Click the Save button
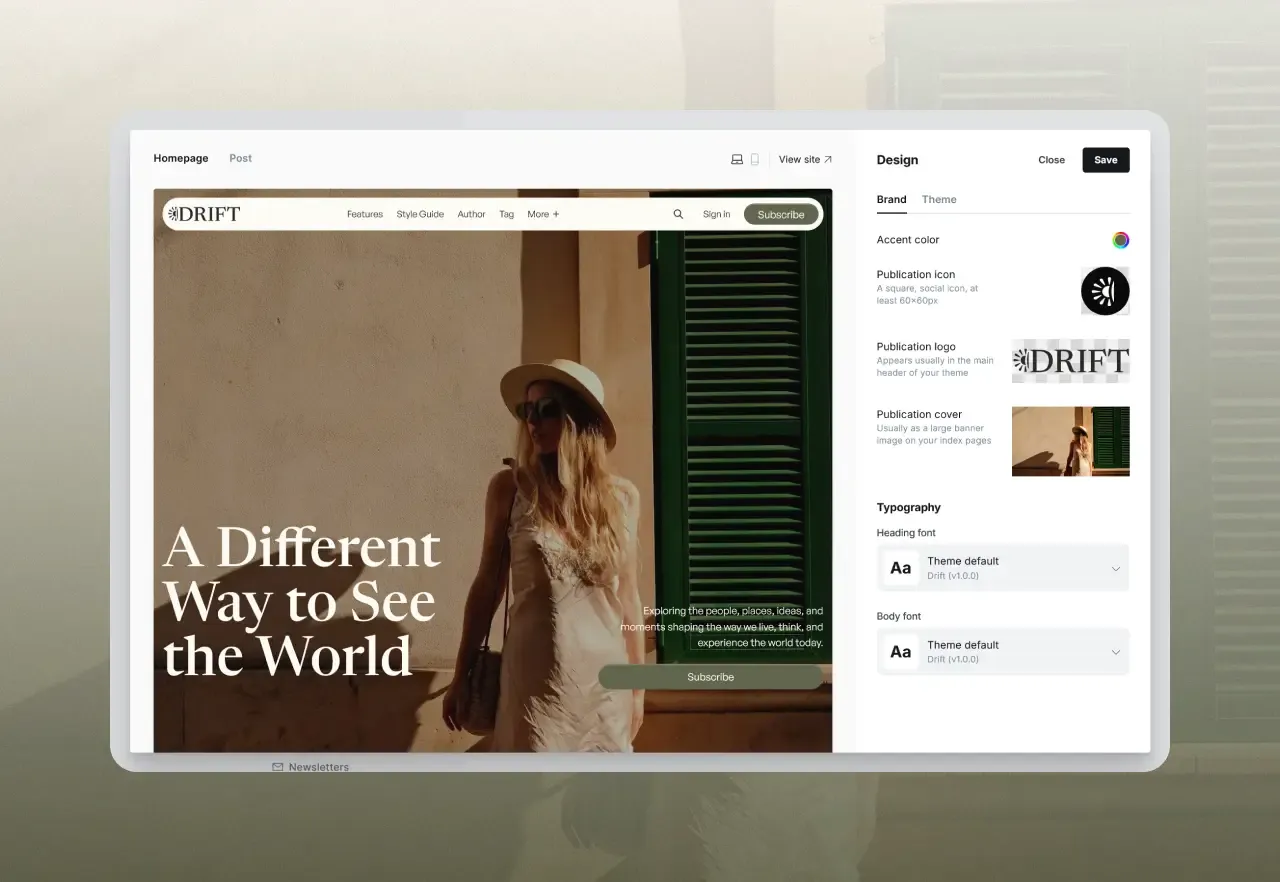Viewport: 1280px width, 882px height. pyautogui.click(x=1106, y=160)
